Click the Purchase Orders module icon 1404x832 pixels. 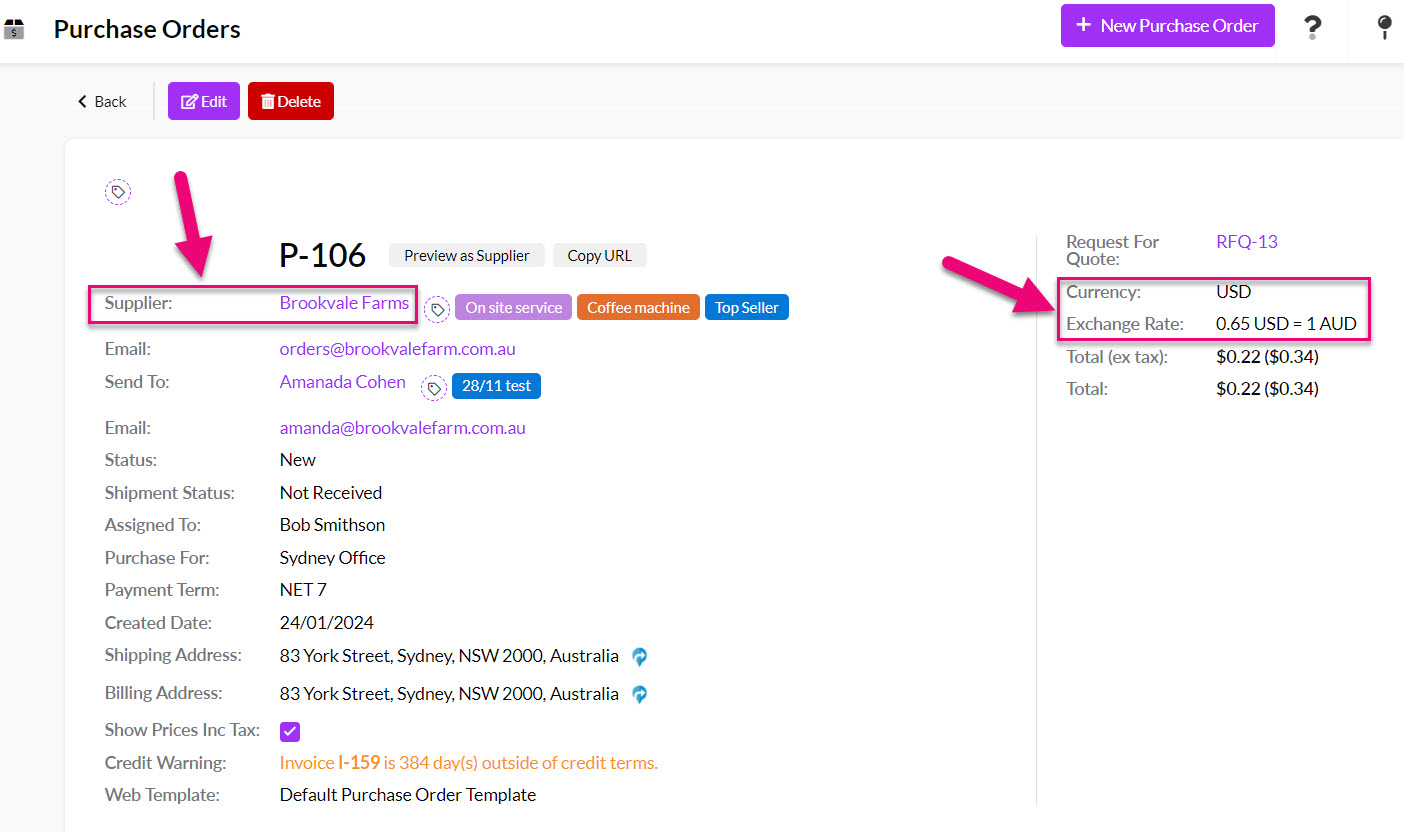[x=14, y=29]
